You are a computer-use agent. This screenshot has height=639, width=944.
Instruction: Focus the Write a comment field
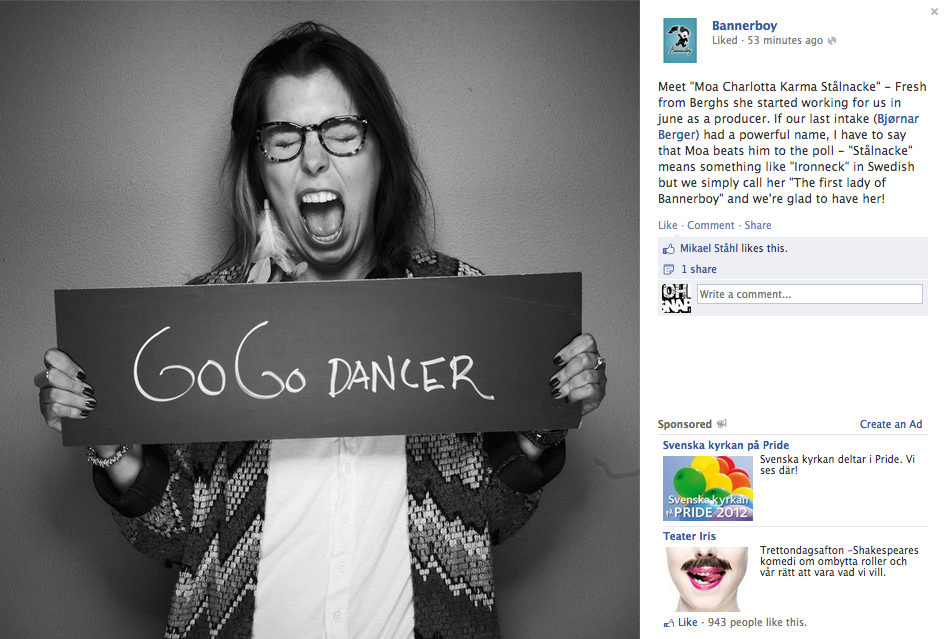[x=810, y=294]
